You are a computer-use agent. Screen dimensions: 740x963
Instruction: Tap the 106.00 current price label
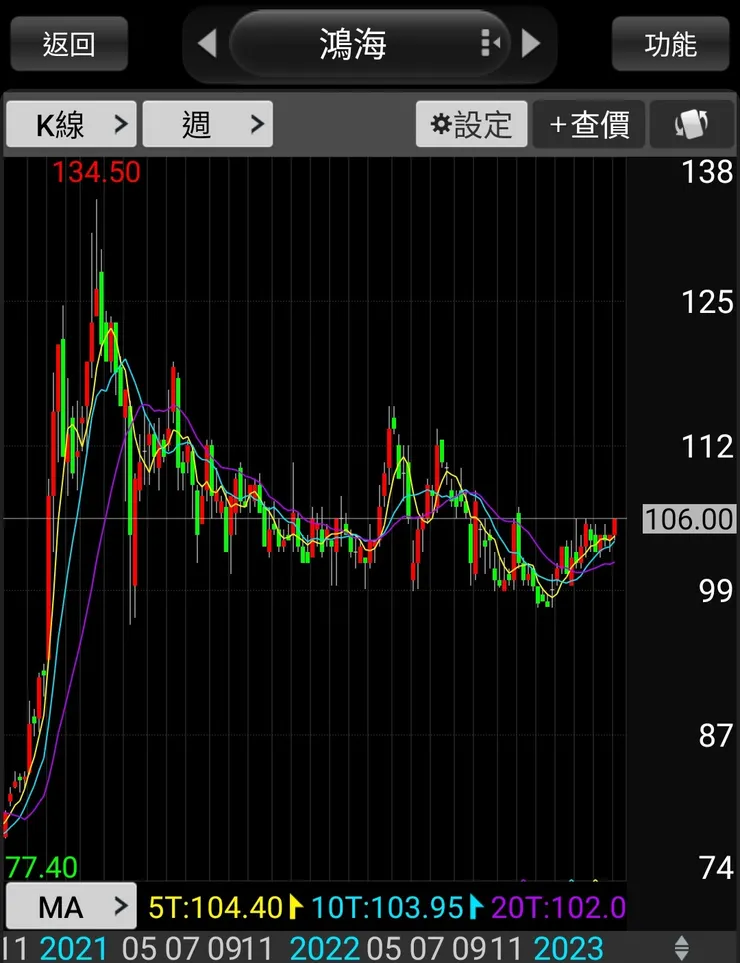(x=688, y=519)
